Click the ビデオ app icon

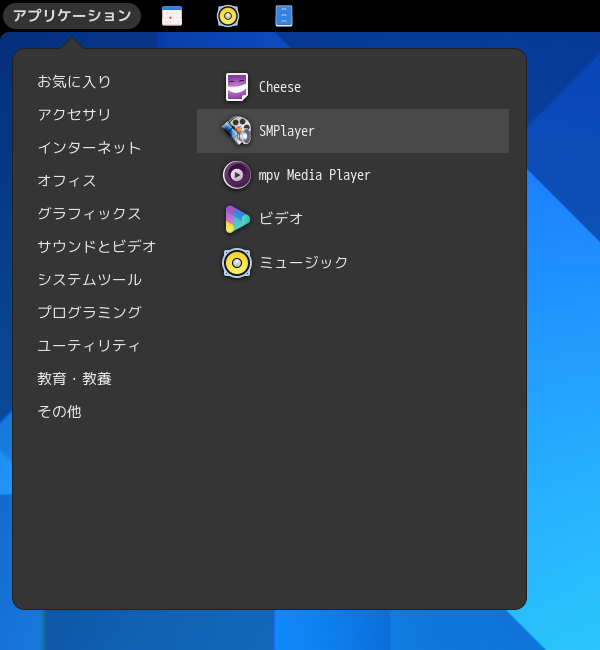point(238,219)
